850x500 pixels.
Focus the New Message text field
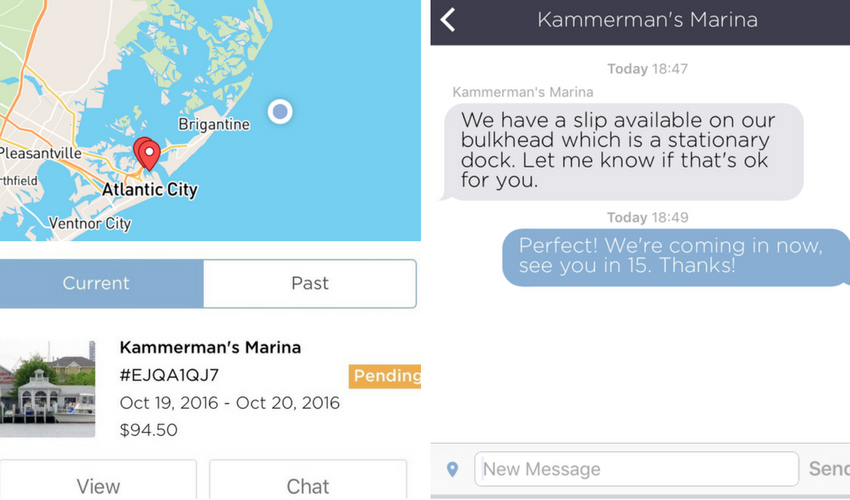coord(636,469)
